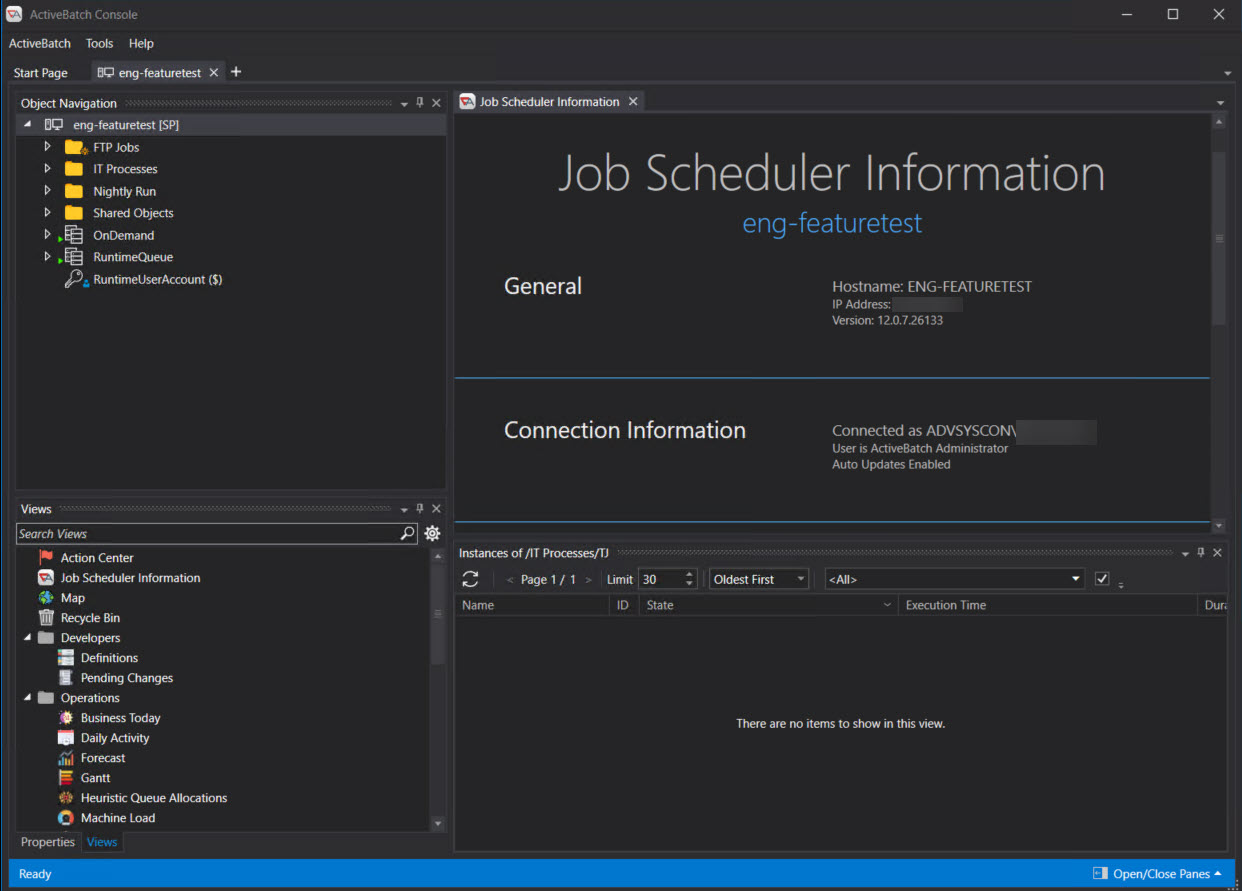Toggle Open/Close Panes in the status bar
Viewport: 1242px width, 891px height.
[1157, 873]
